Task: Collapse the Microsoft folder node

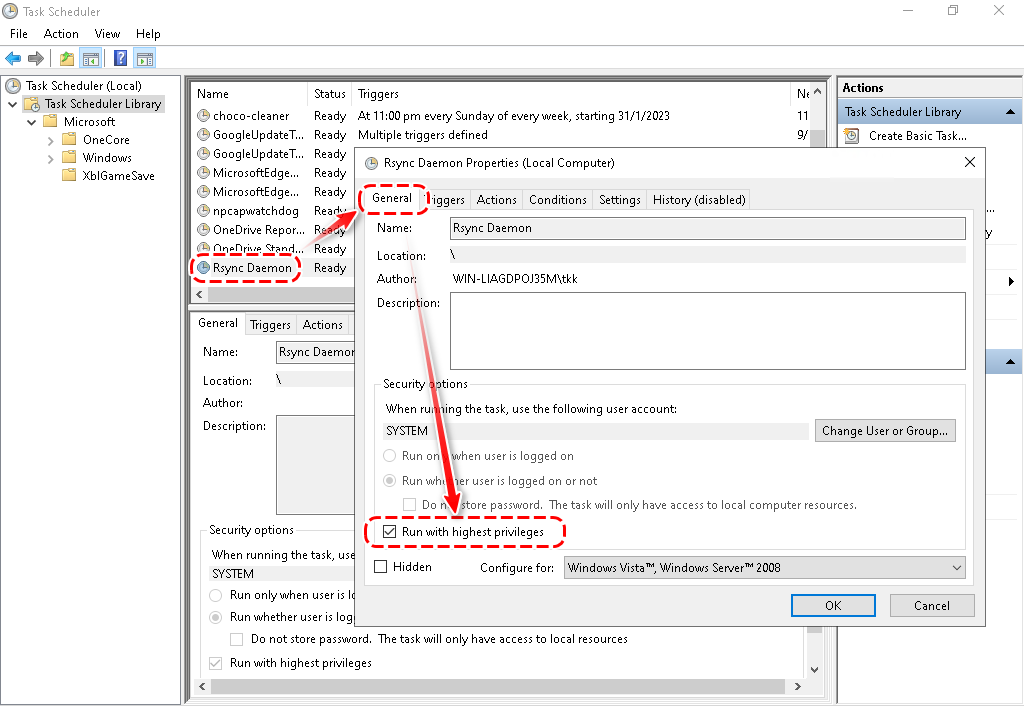Action: point(30,122)
